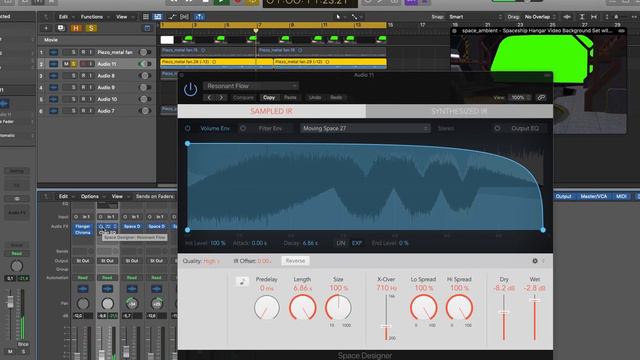Click the flex mode icon in toolbar
This screenshot has height=360, width=640.
tap(184, 17)
